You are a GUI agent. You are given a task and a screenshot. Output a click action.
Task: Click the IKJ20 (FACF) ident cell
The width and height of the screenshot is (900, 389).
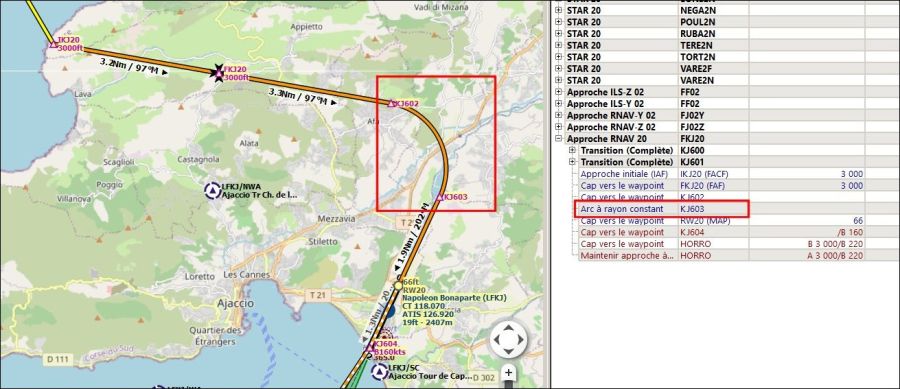coord(712,174)
